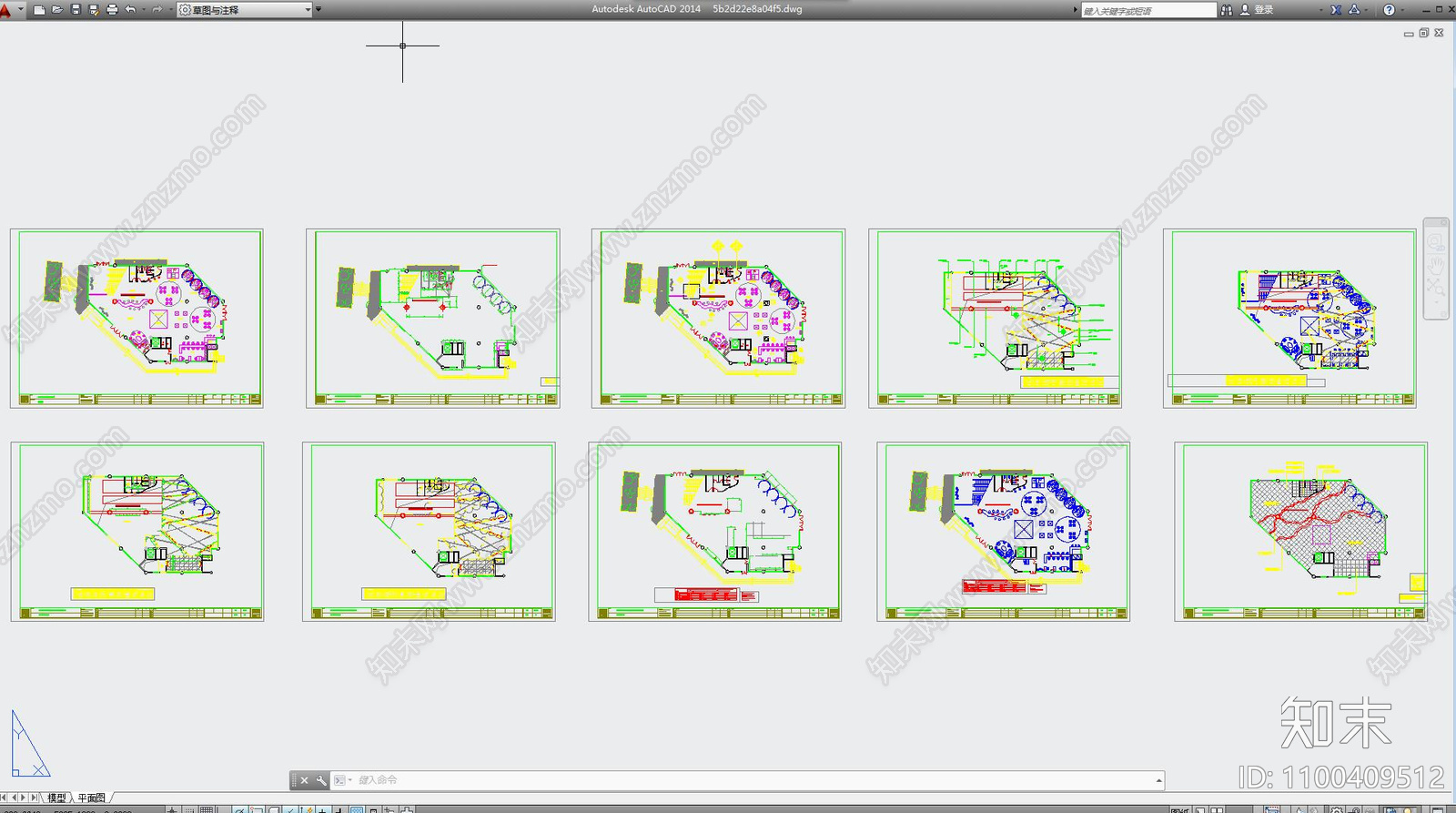Expand the Help dropdown arrow
The width and height of the screenshot is (1456, 813).
[1402, 10]
